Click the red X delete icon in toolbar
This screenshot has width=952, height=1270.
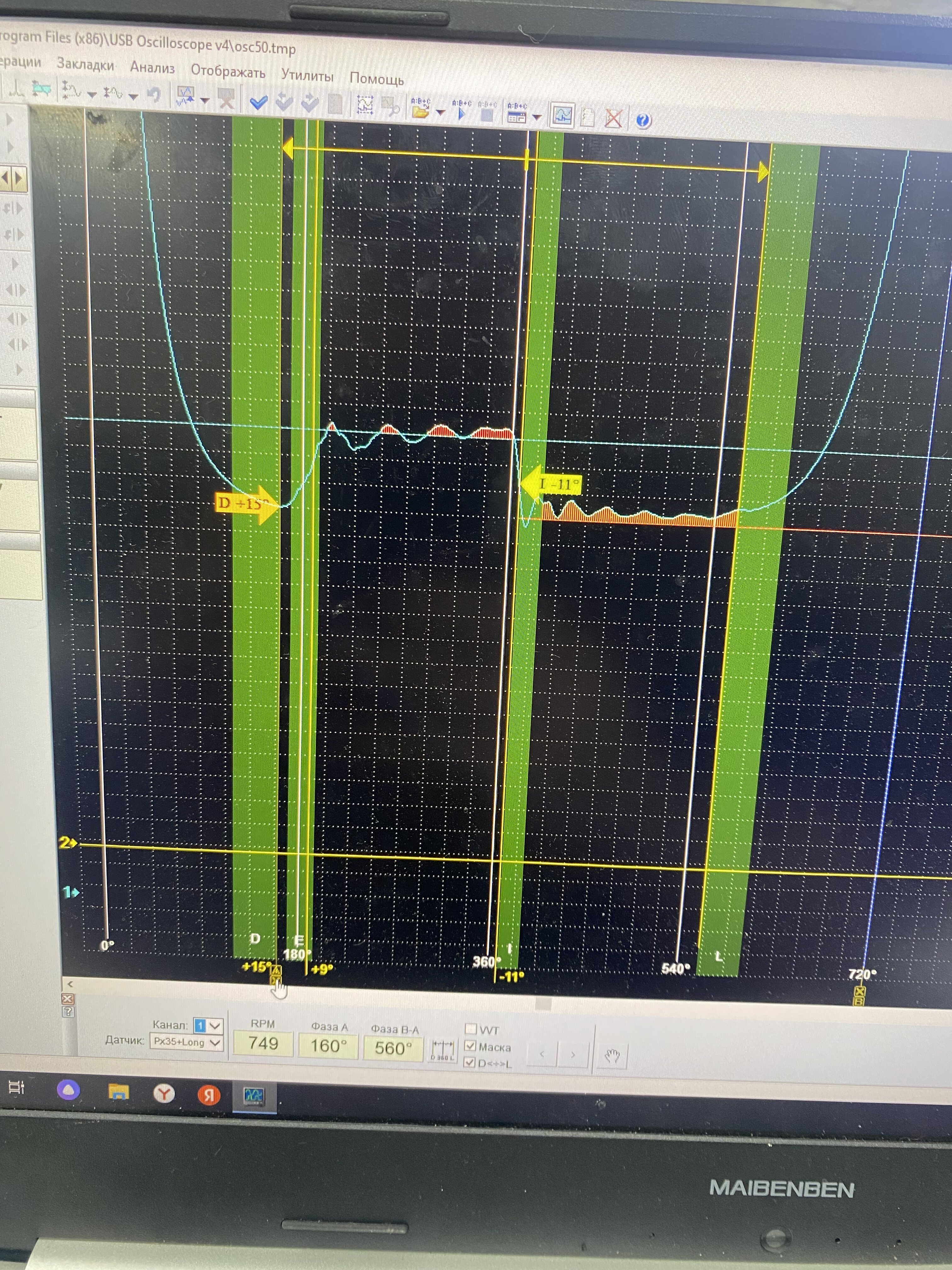614,118
